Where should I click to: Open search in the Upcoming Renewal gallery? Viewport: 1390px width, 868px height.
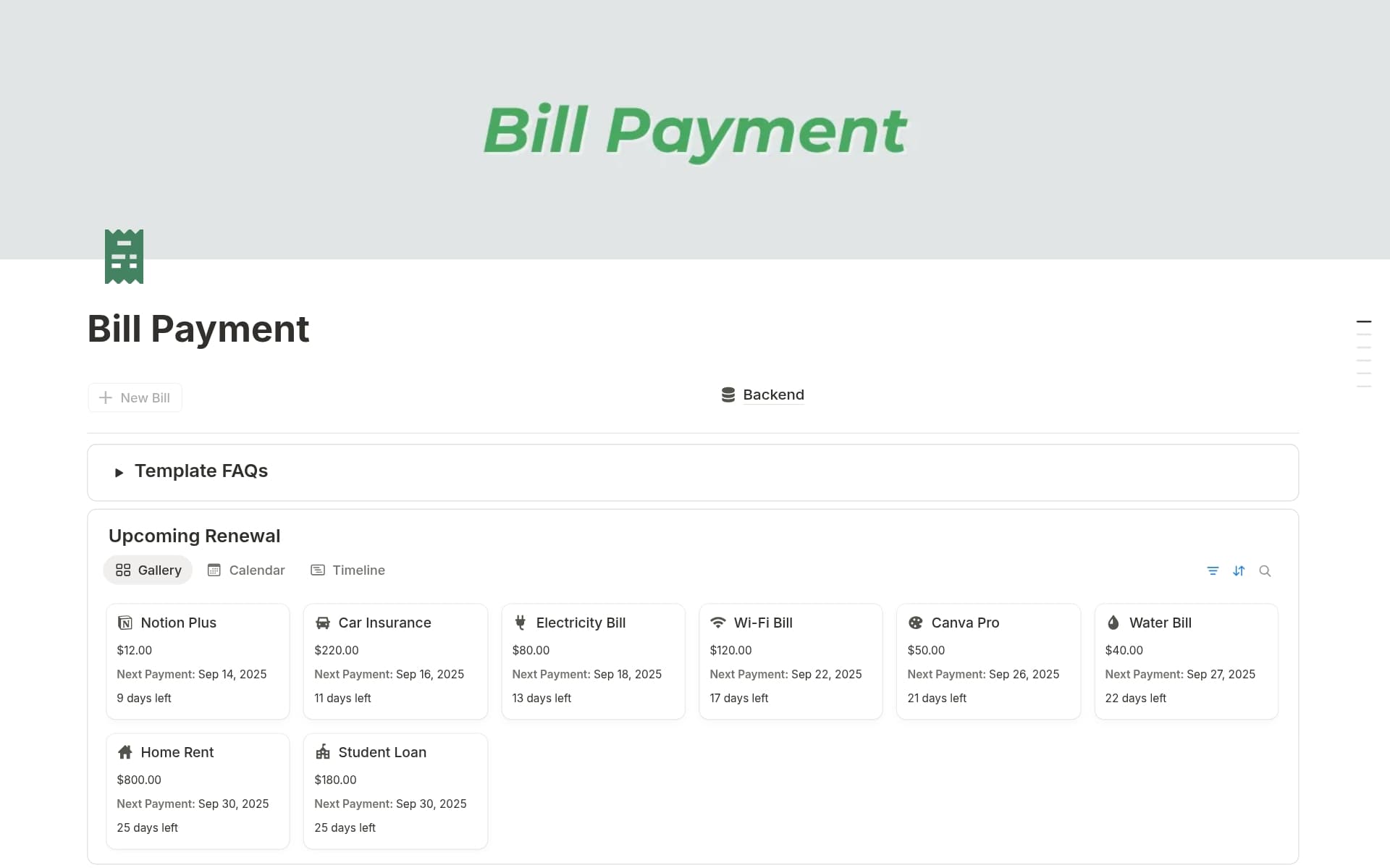1265,570
